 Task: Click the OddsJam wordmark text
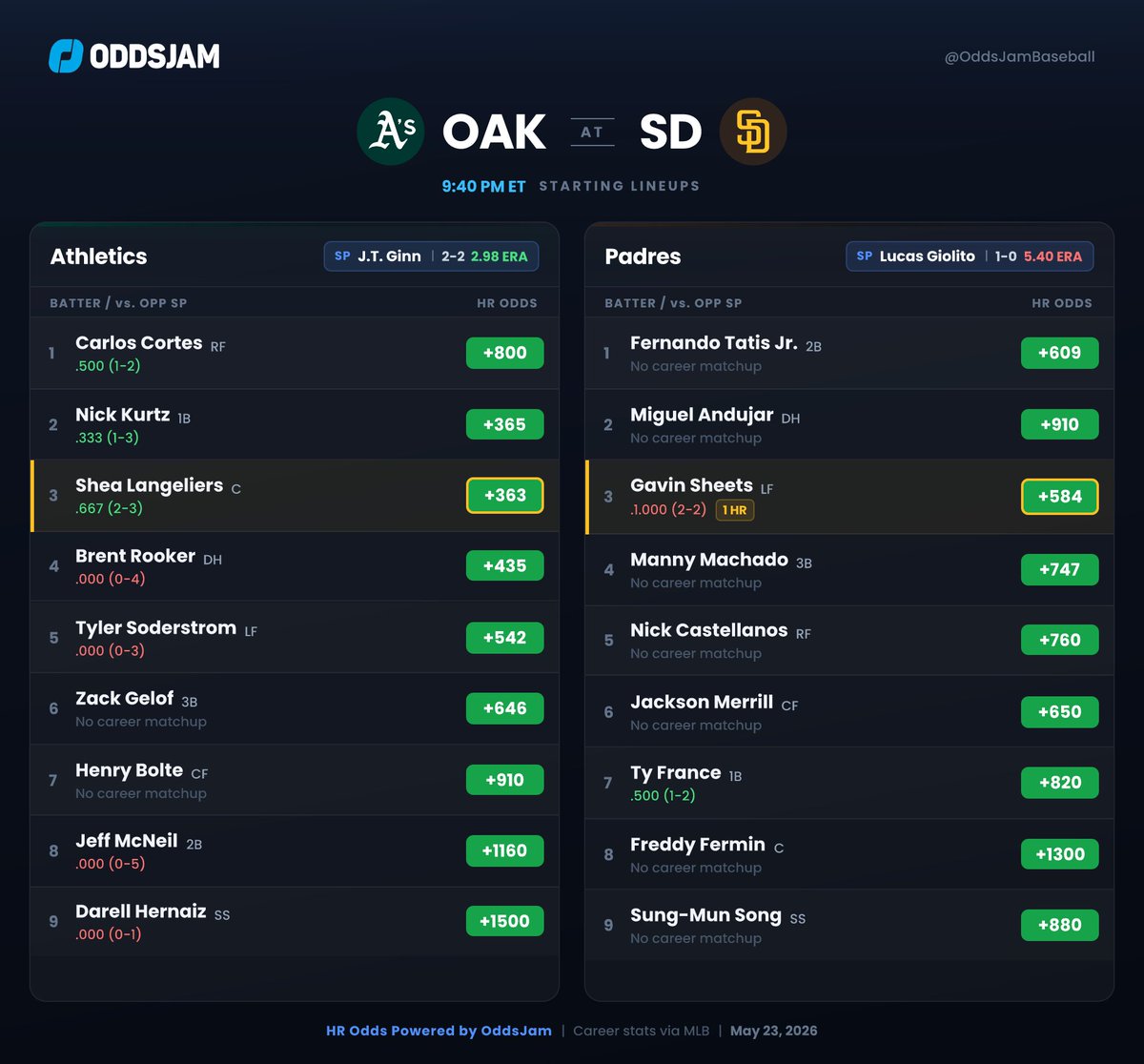(x=154, y=56)
